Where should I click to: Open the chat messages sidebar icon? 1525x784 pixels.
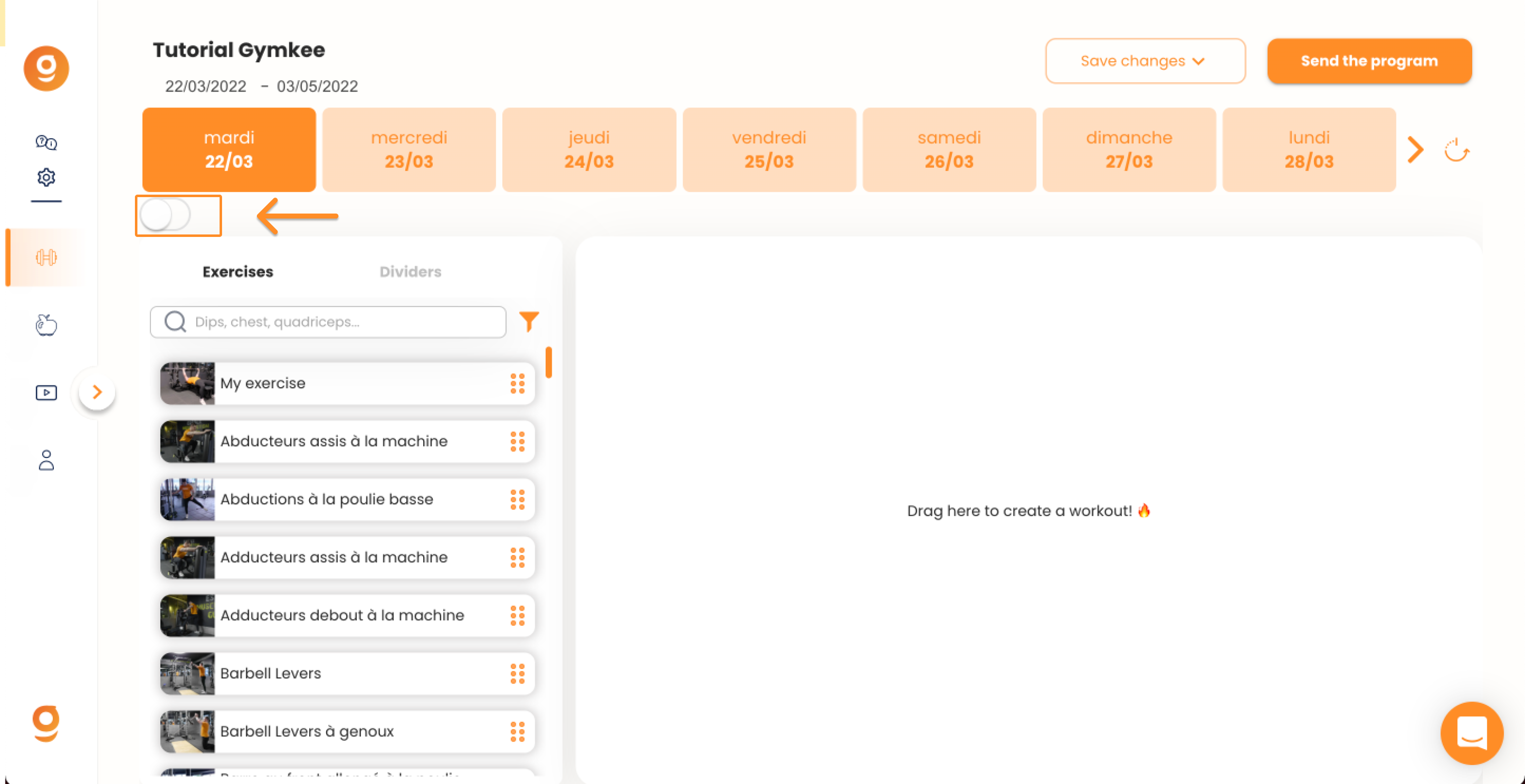coord(46,142)
